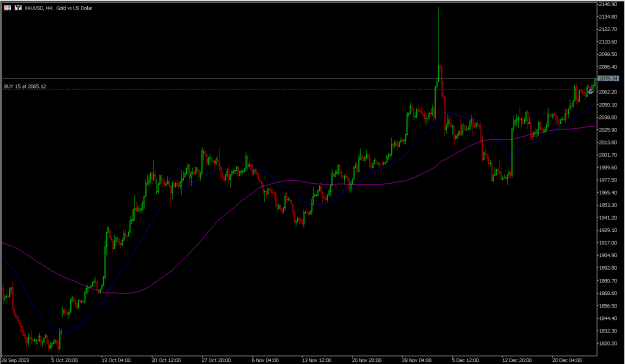
Task: Click the 1917.00 price scale label
Action: point(608,243)
